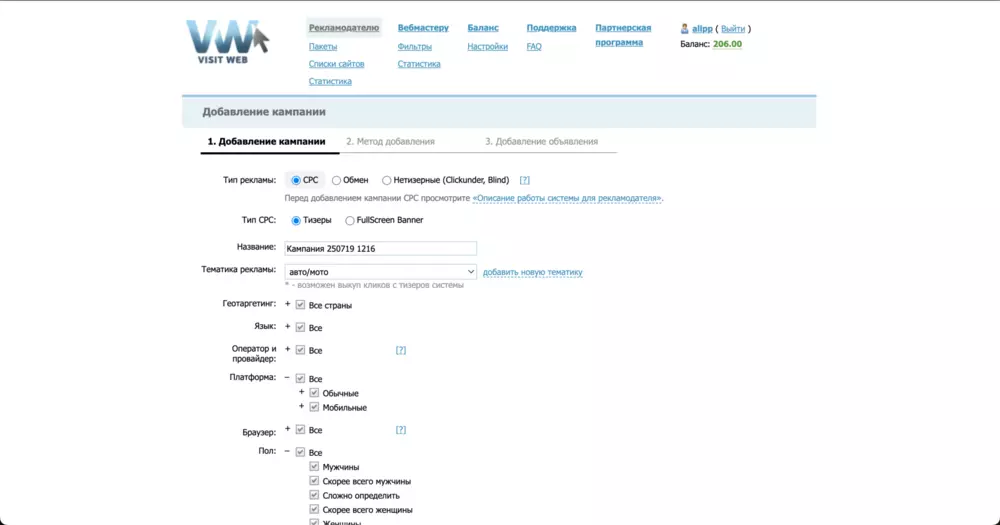Expand the Обычные platform subtree
Viewport: 1000px width, 525px height.
(302, 392)
